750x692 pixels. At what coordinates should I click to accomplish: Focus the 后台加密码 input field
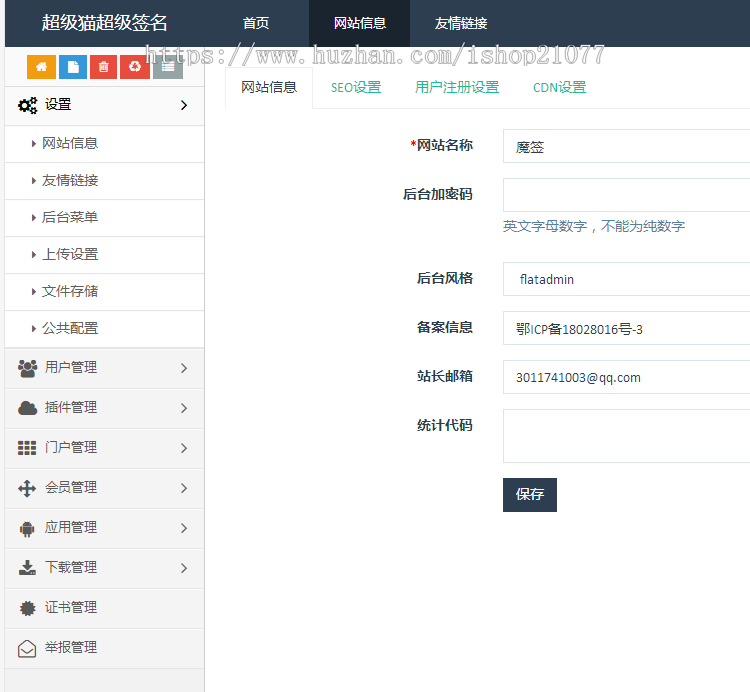pyautogui.click(x=626, y=195)
